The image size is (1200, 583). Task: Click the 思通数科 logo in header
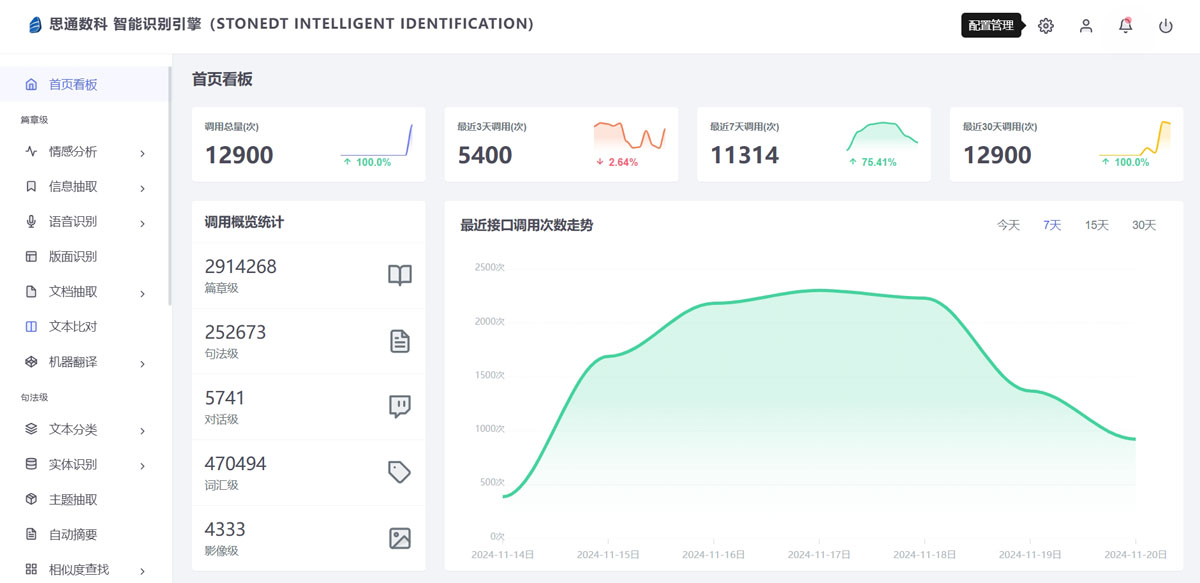pos(36,25)
